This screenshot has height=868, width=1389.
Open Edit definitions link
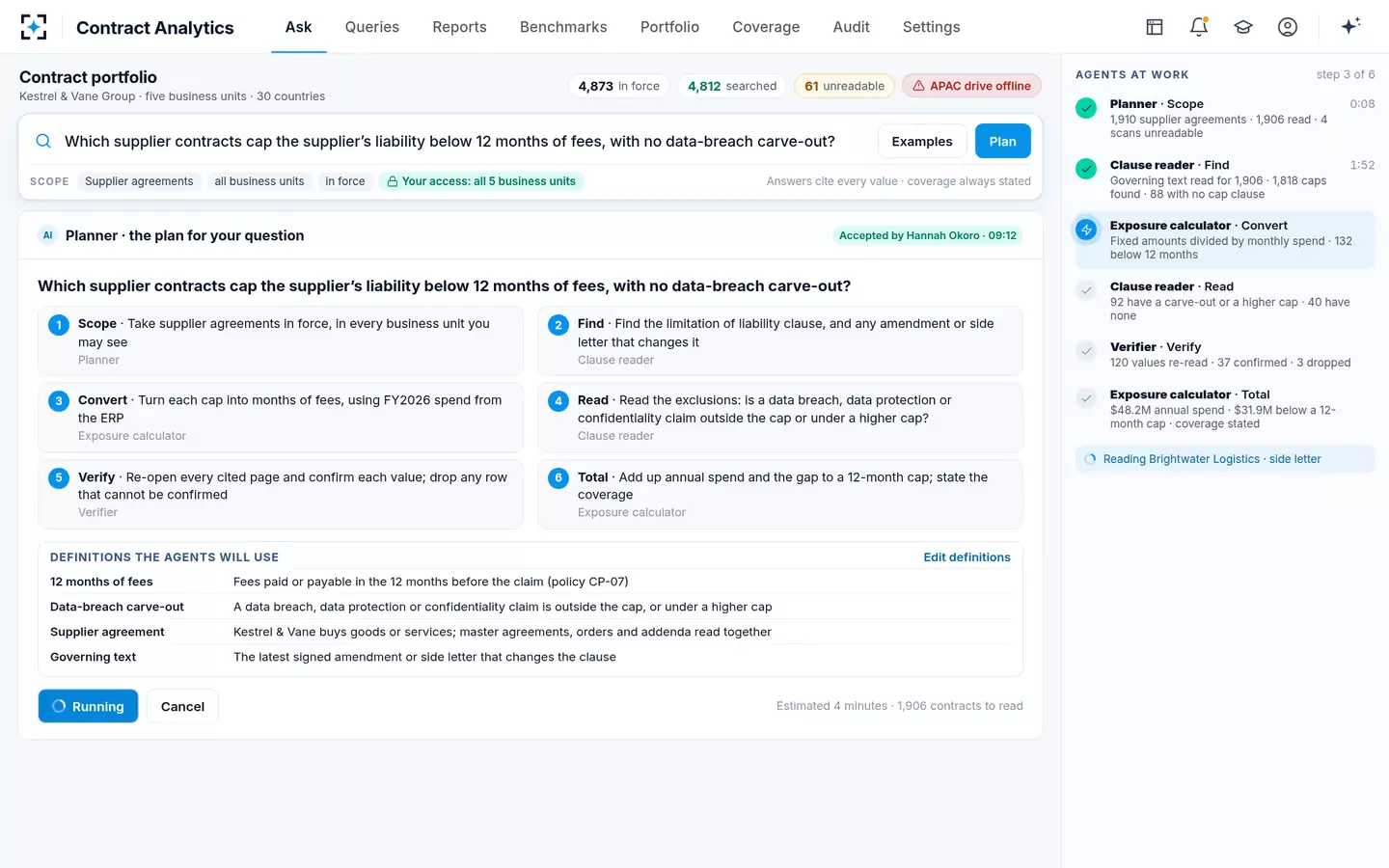click(x=967, y=557)
